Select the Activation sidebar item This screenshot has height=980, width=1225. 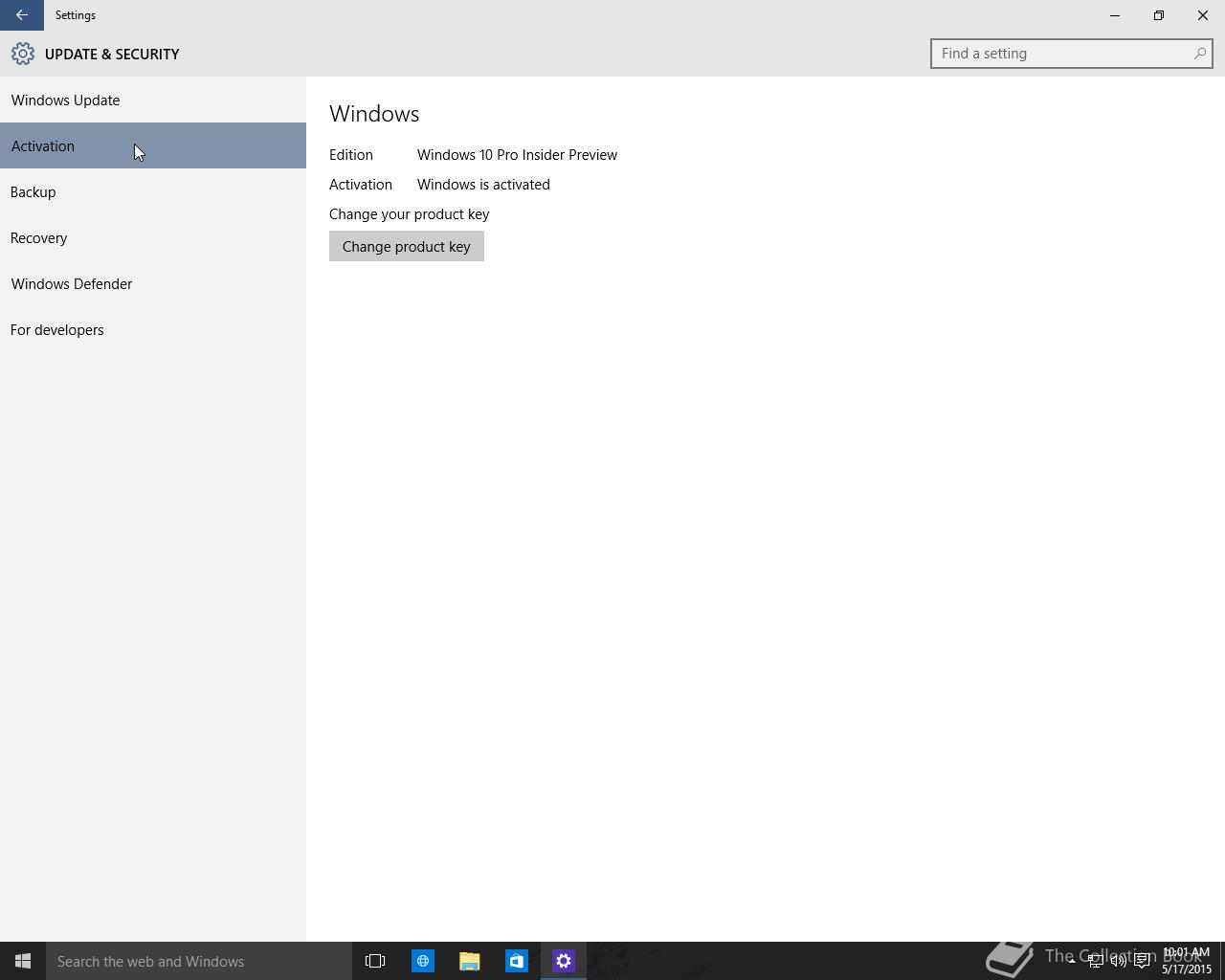[x=153, y=145]
